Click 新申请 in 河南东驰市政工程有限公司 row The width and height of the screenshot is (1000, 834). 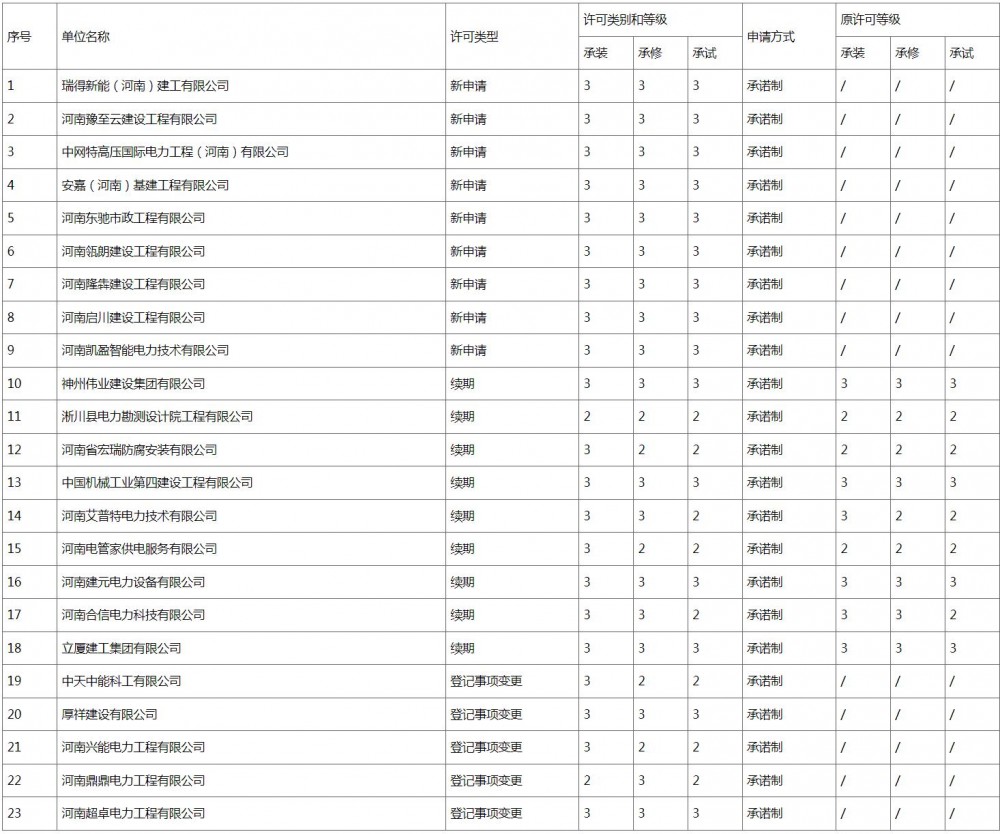point(468,218)
